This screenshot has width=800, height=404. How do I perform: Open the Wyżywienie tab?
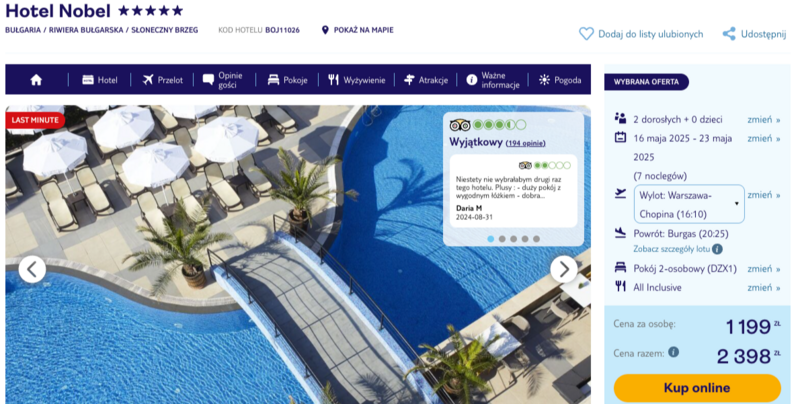coord(357,80)
